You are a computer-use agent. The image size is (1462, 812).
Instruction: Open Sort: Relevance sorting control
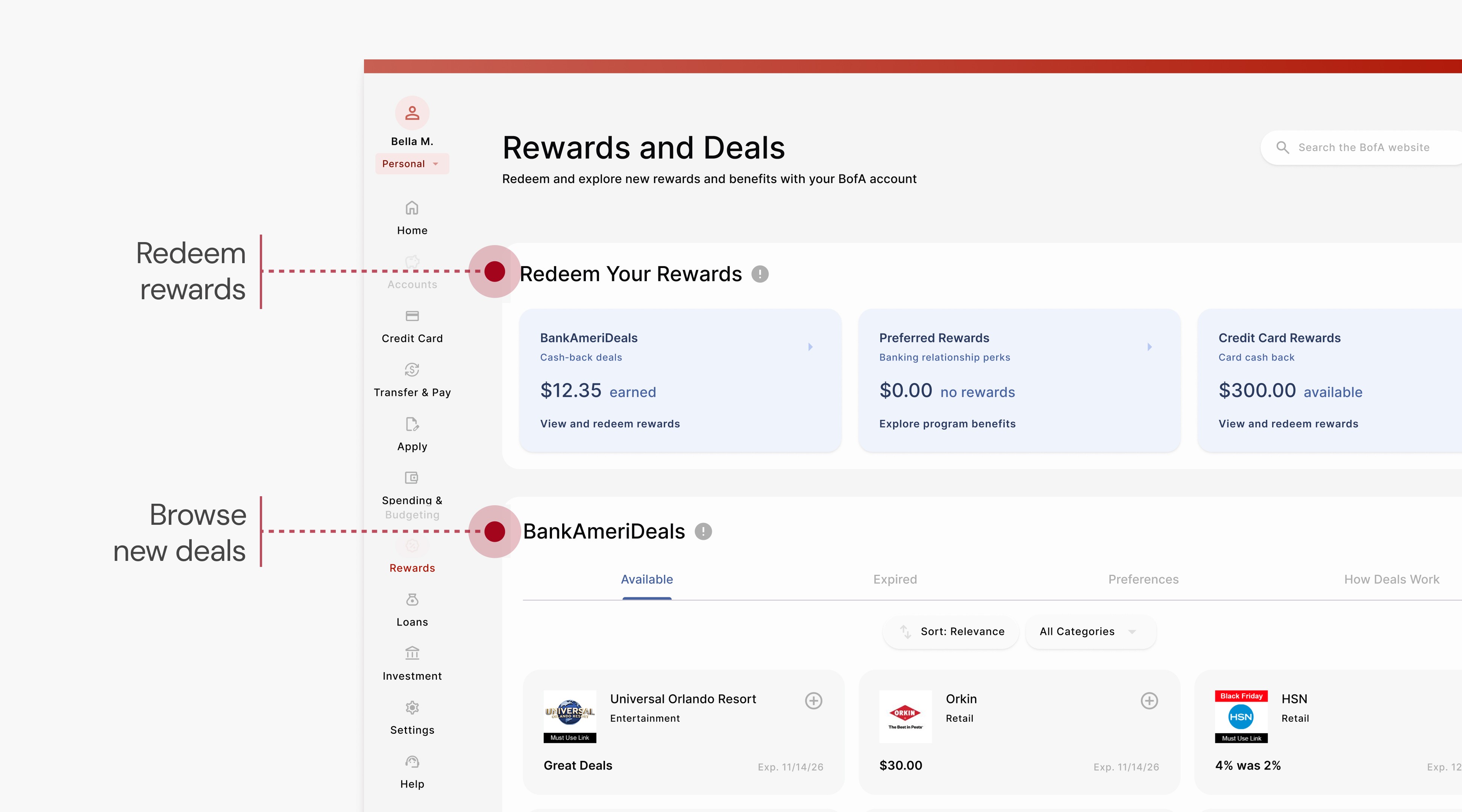click(x=951, y=632)
